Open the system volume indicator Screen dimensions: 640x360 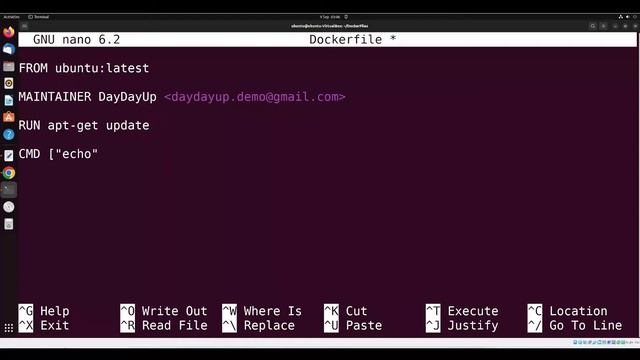628,17
